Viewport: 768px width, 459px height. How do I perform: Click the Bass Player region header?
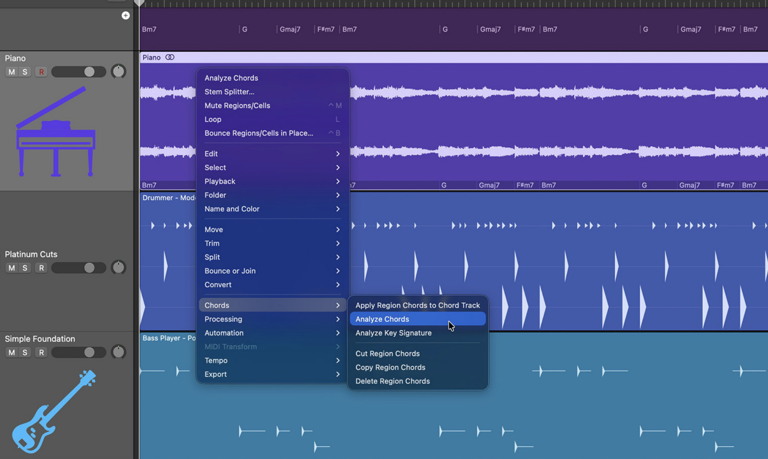[x=168, y=338]
